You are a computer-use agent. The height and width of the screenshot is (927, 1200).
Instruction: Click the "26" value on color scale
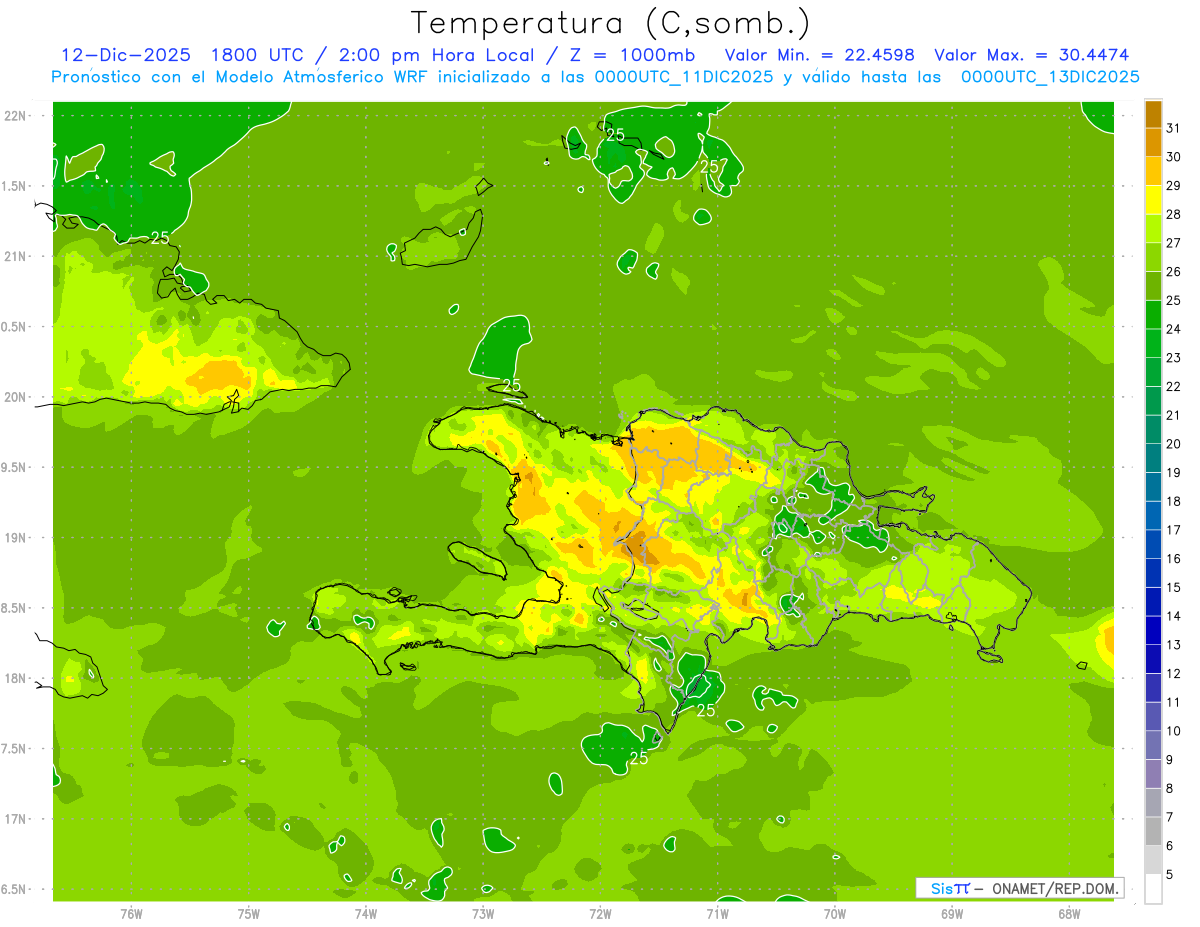[x=1174, y=272]
